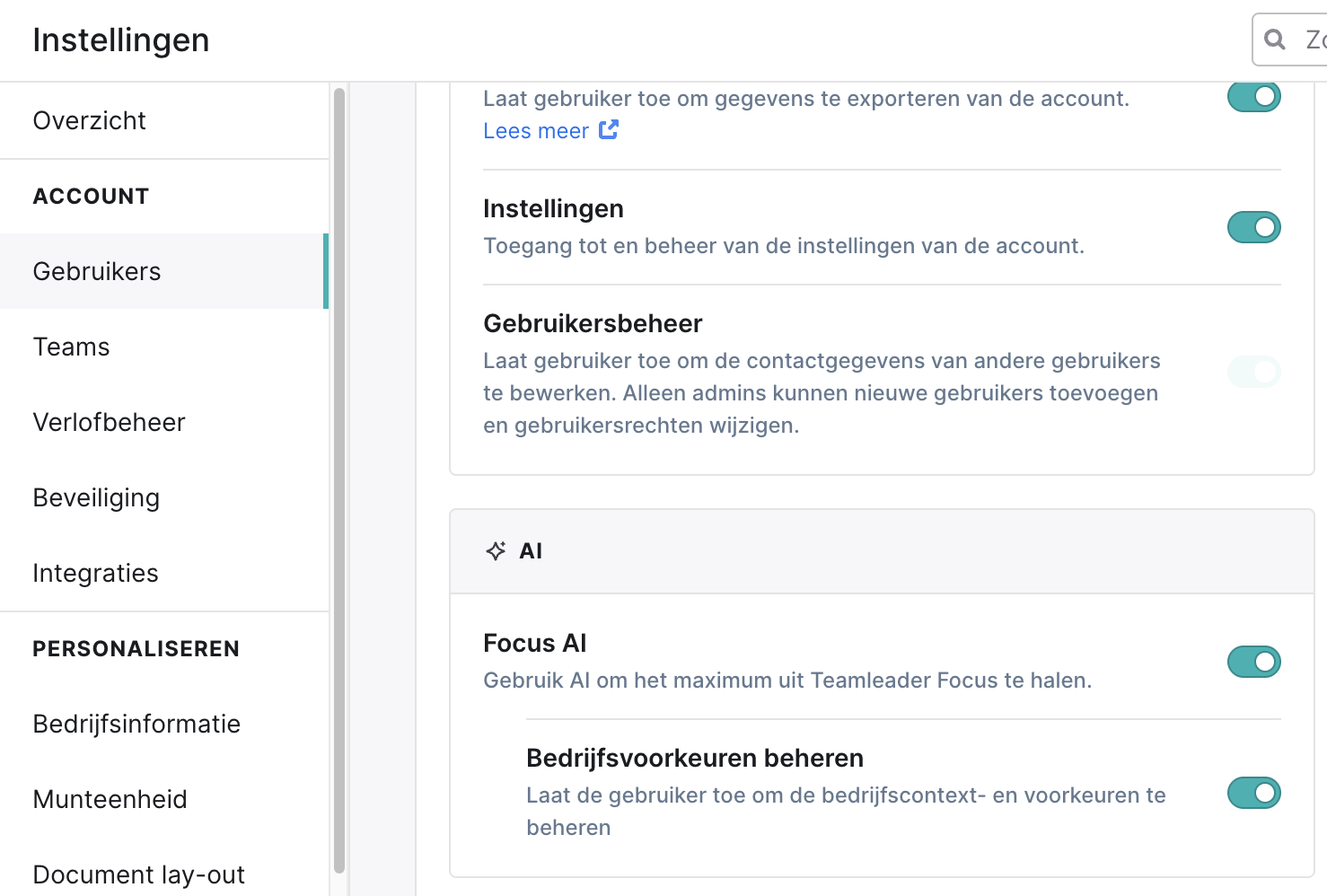Switch off Bedrijfsvoorkeuren beheren toggle
1327x896 pixels.
point(1254,793)
